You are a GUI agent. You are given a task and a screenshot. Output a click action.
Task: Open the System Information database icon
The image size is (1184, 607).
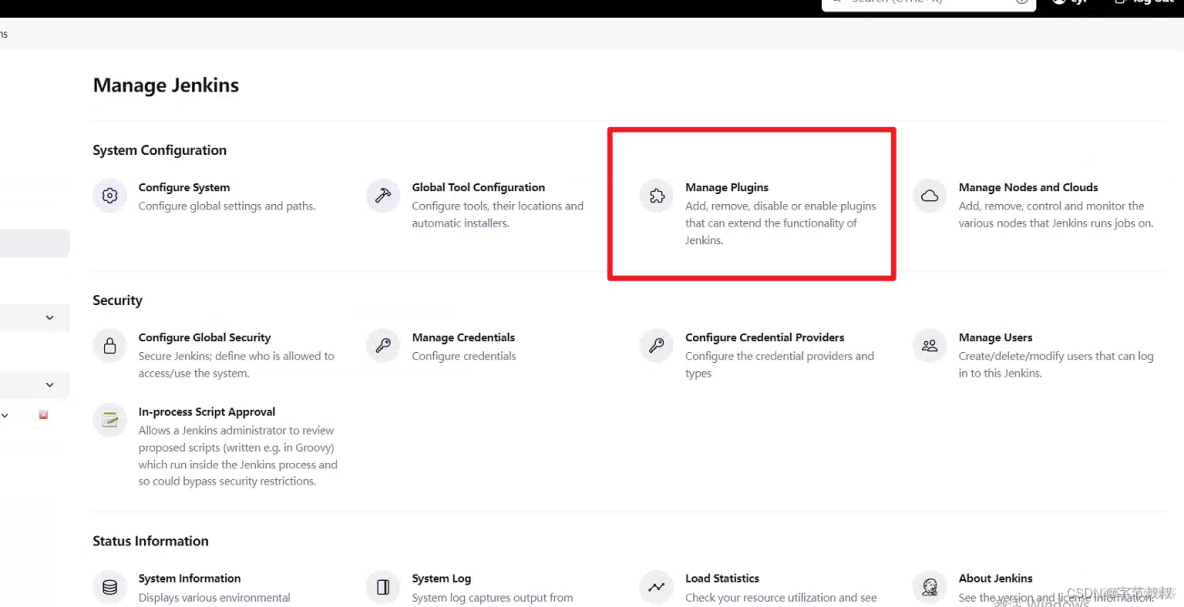[110, 587]
